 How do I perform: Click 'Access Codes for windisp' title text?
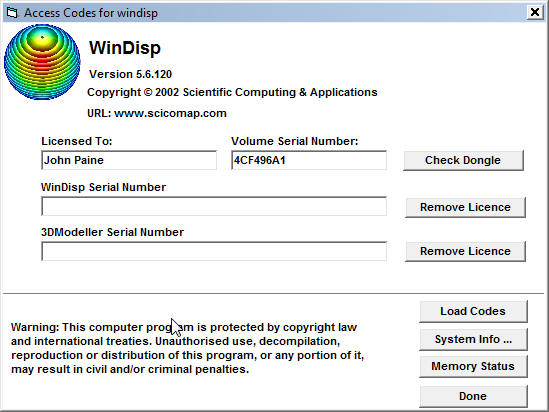pyautogui.click(x=91, y=13)
